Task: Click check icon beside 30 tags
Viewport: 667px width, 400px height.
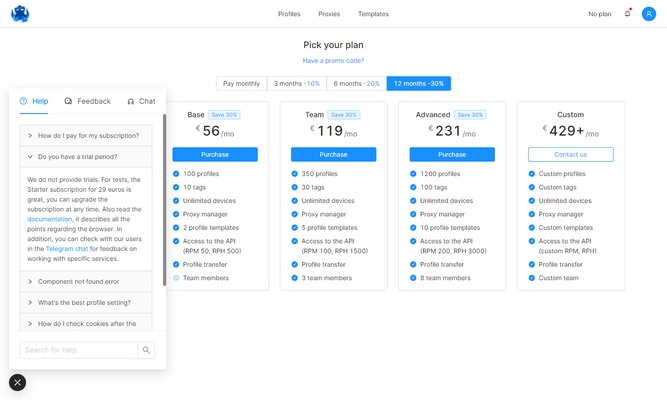Action: point(294,187)
